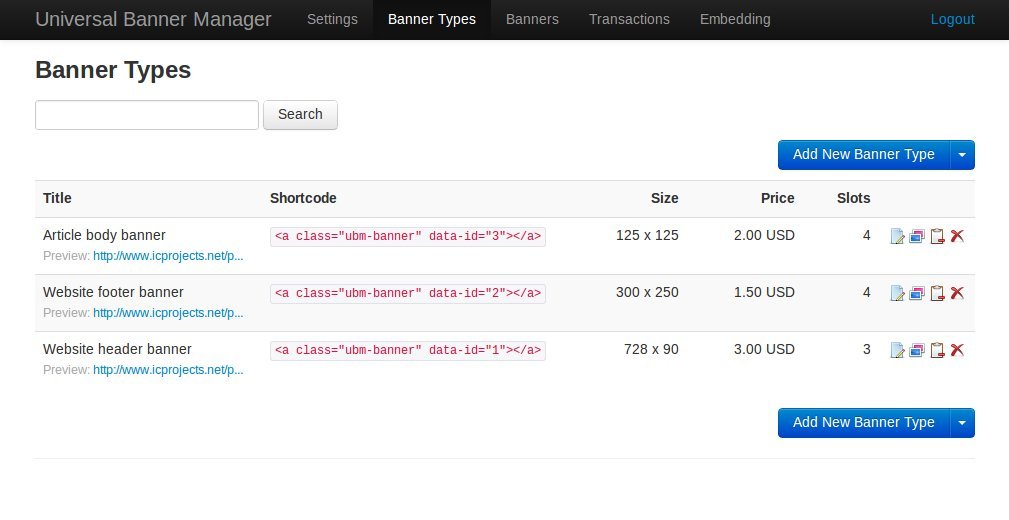Click the Logout link

click(x=952, y=19)
